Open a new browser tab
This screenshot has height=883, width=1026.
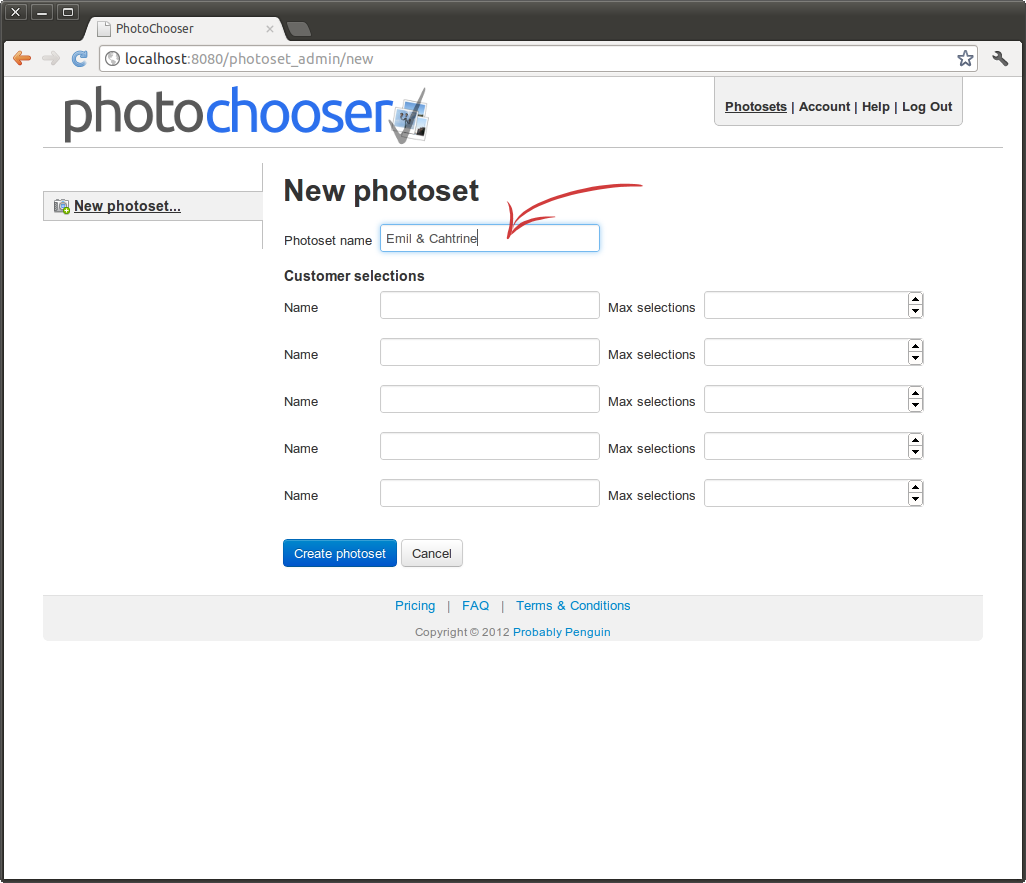click(299, 29)
